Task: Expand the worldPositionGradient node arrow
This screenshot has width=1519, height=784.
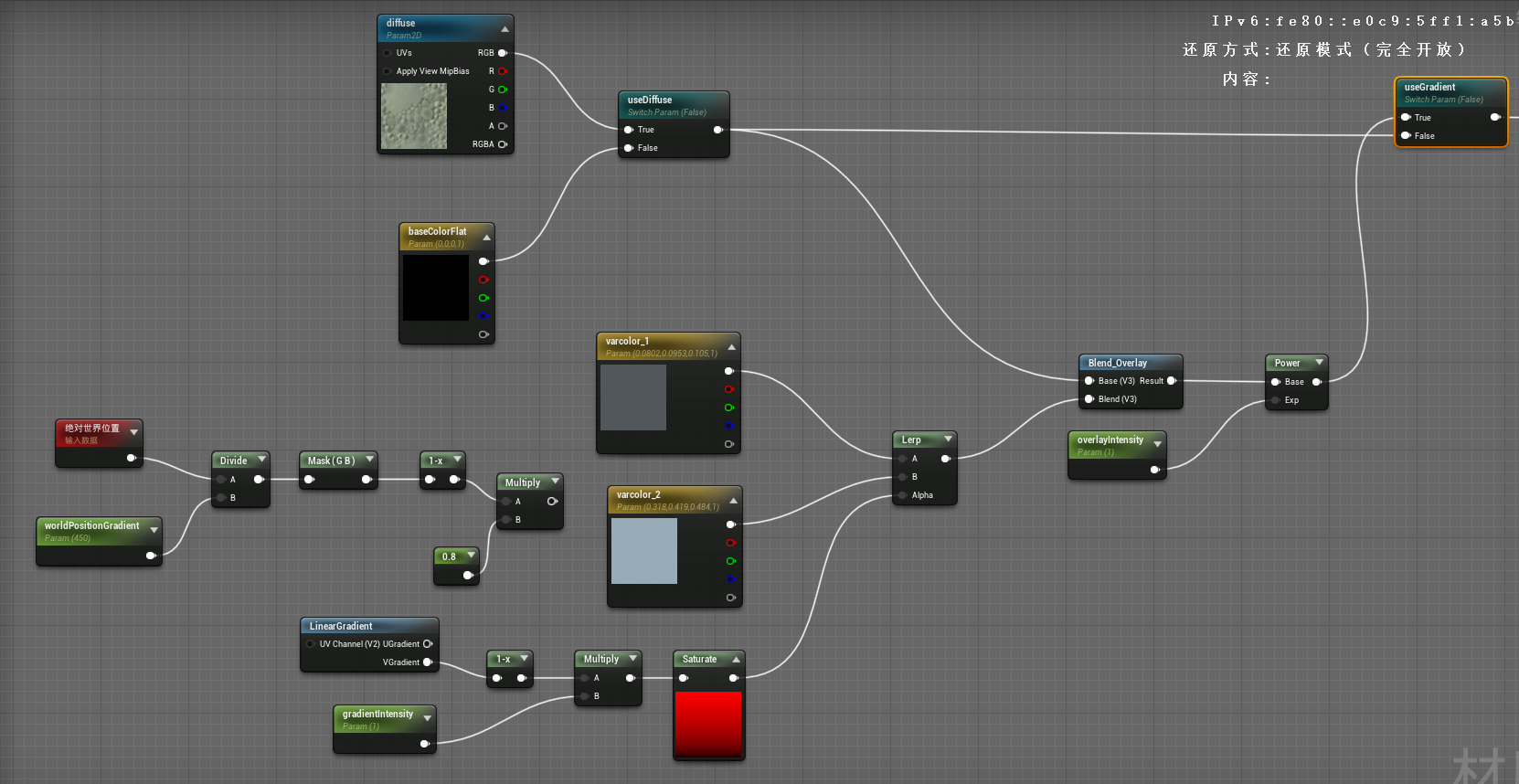Action: (x=154, y=530)
